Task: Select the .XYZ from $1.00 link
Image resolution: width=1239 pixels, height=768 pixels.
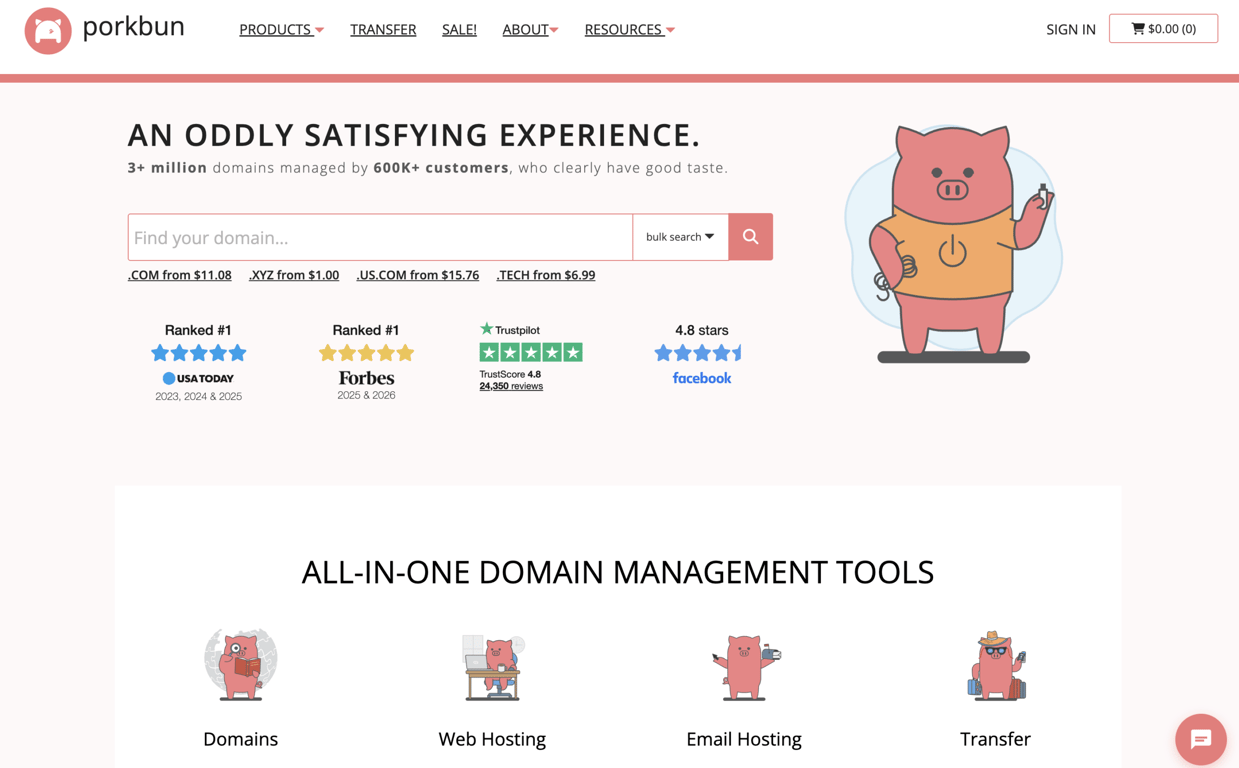Action: (x=294, y=275)
